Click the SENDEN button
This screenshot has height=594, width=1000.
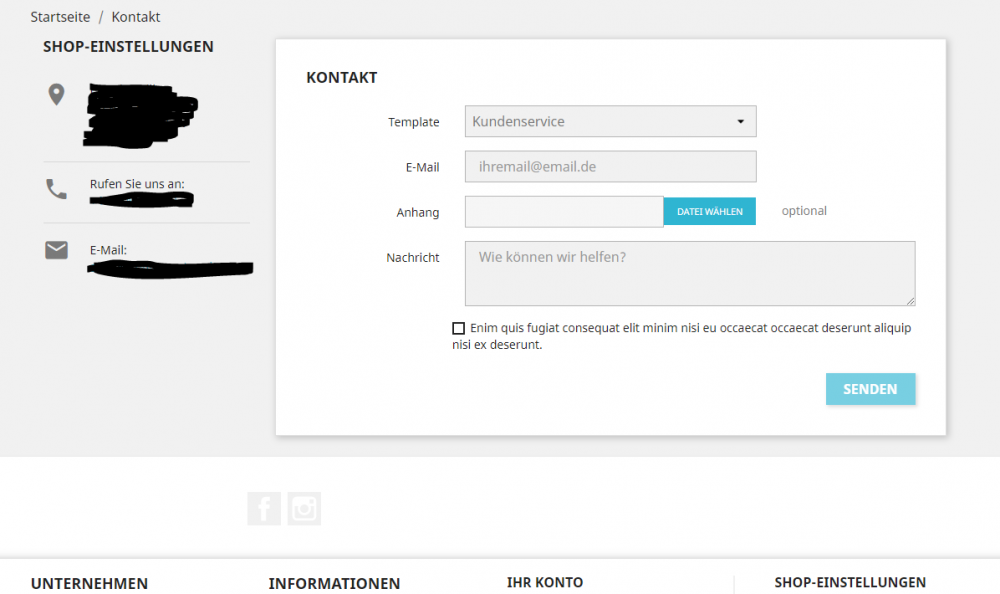coord(871,389)
